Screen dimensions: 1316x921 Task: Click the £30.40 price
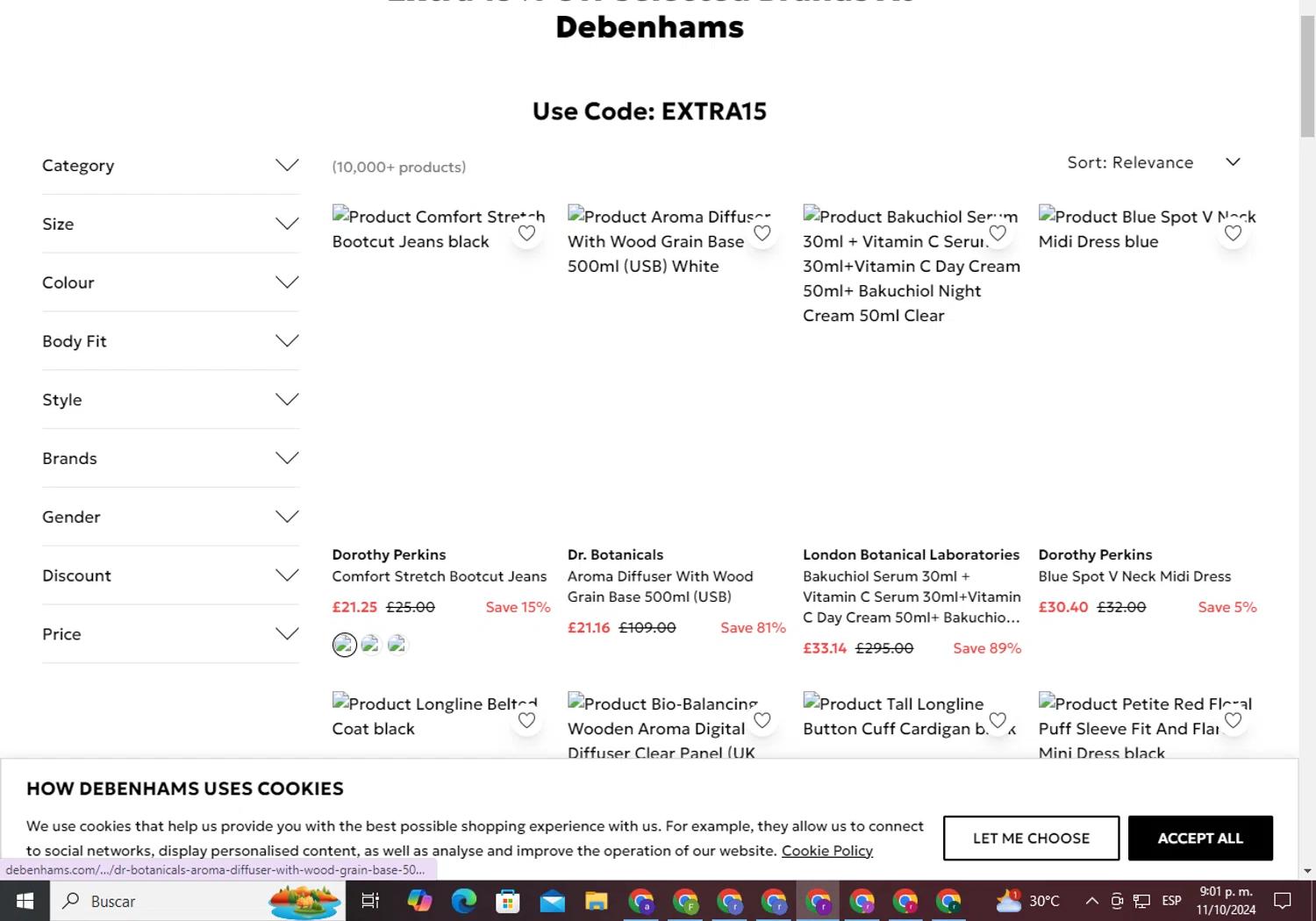[x=1063, y=607]
